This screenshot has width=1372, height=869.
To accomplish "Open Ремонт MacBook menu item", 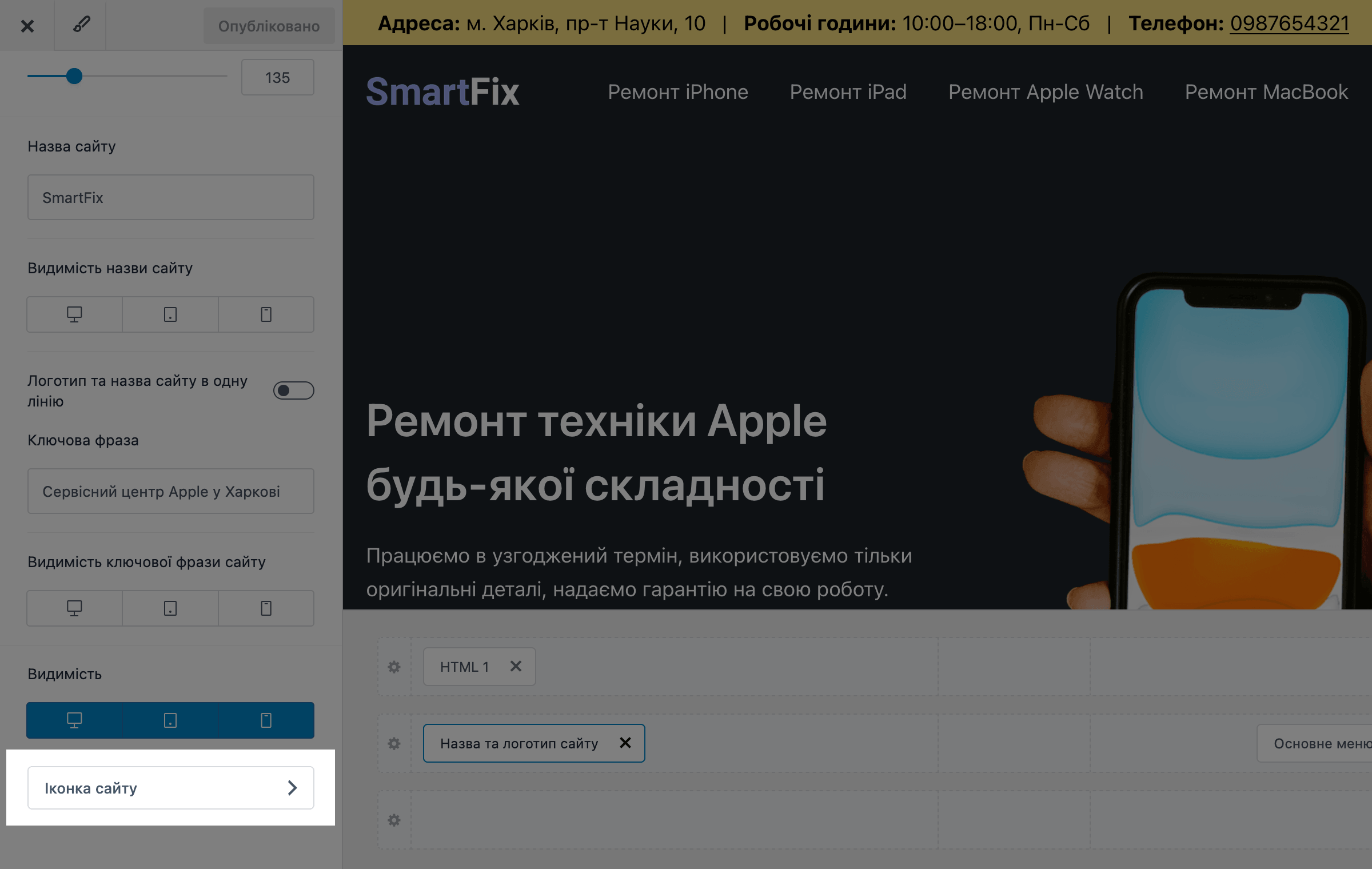I will [x=1266, y=91].
